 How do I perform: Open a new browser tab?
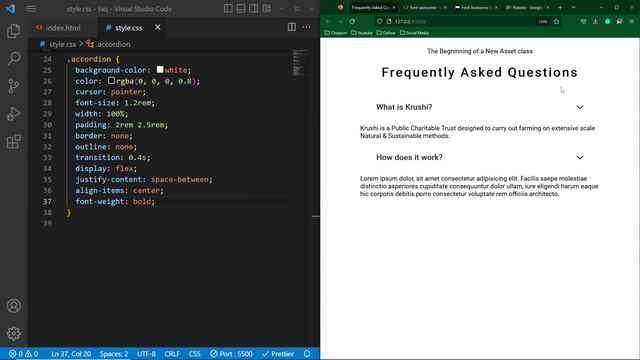click(560, 7)
